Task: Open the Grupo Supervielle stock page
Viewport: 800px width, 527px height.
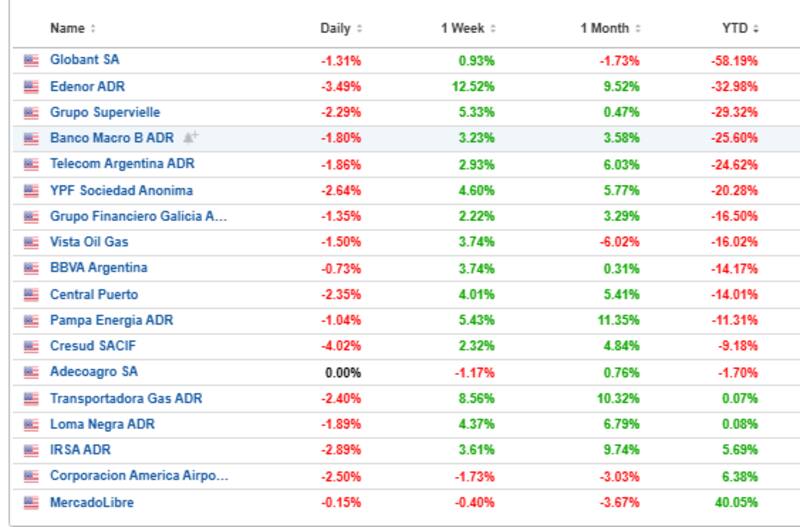Action: click(x=105, y=112)
